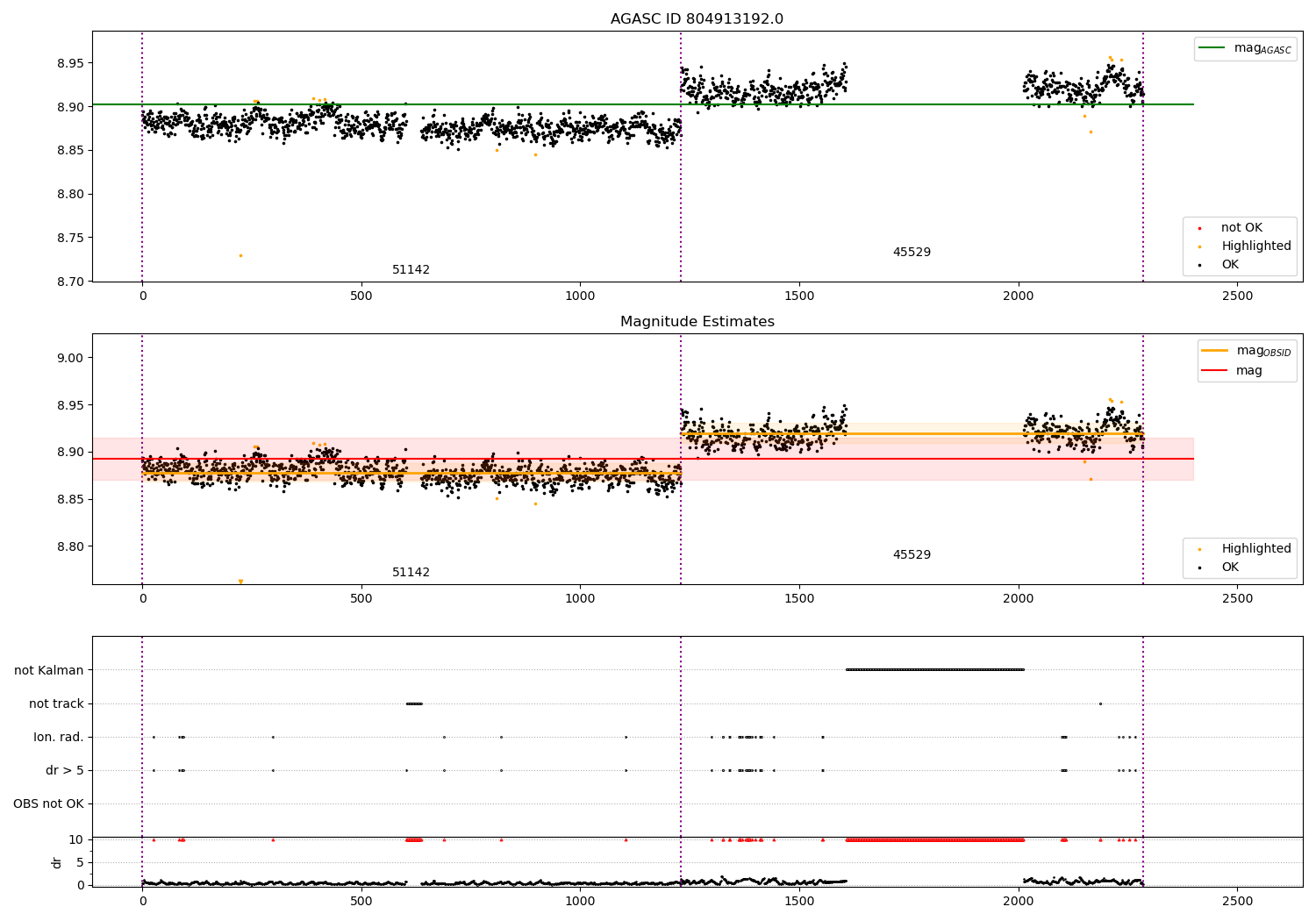Click the 9.00 y-axis tick in the middle plot
The height and width of the screenshot is (921, 1316).
(71, 358)
